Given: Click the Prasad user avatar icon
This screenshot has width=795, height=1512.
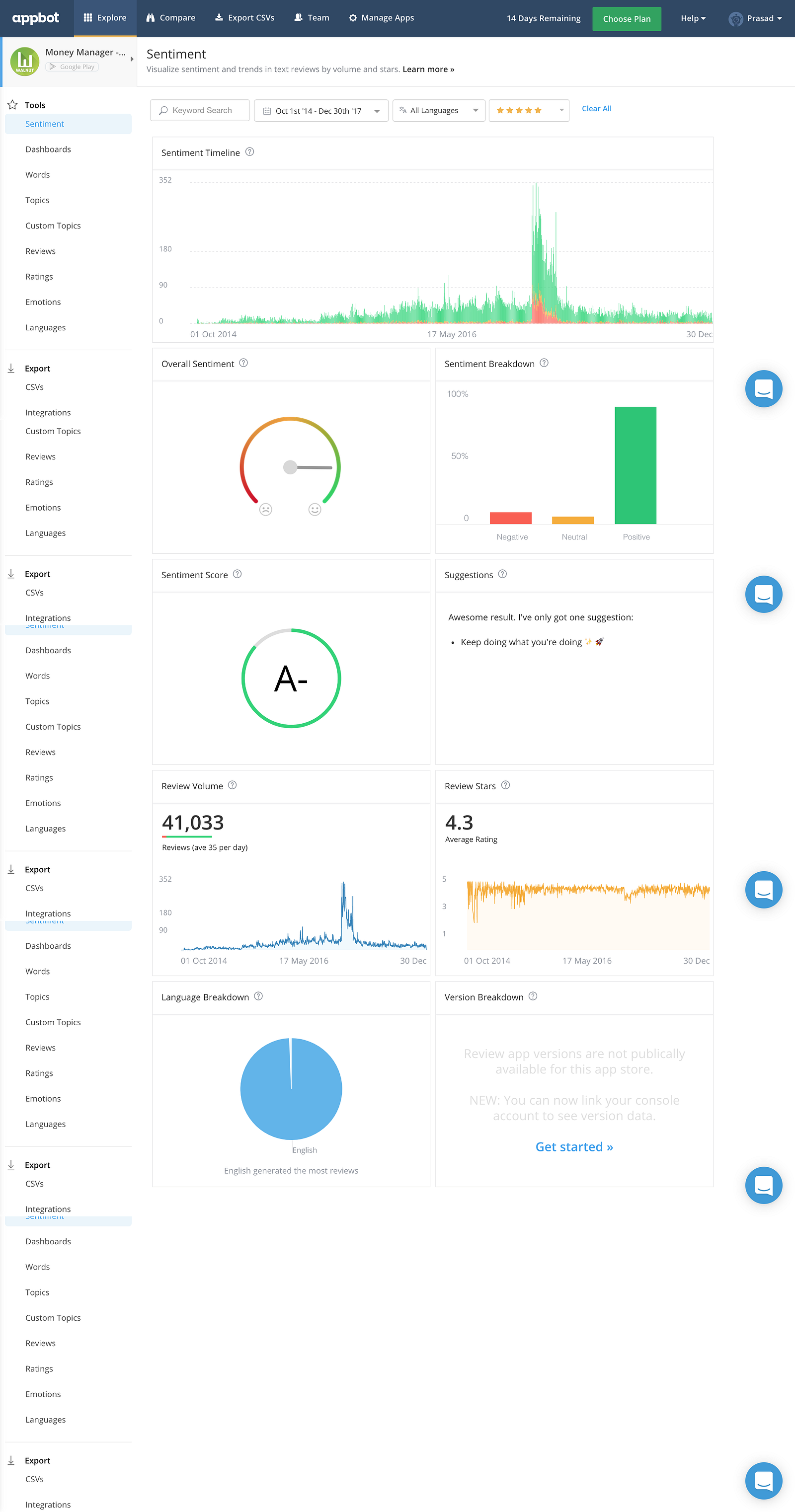Looking at the screenshot, I should point(736,19).
